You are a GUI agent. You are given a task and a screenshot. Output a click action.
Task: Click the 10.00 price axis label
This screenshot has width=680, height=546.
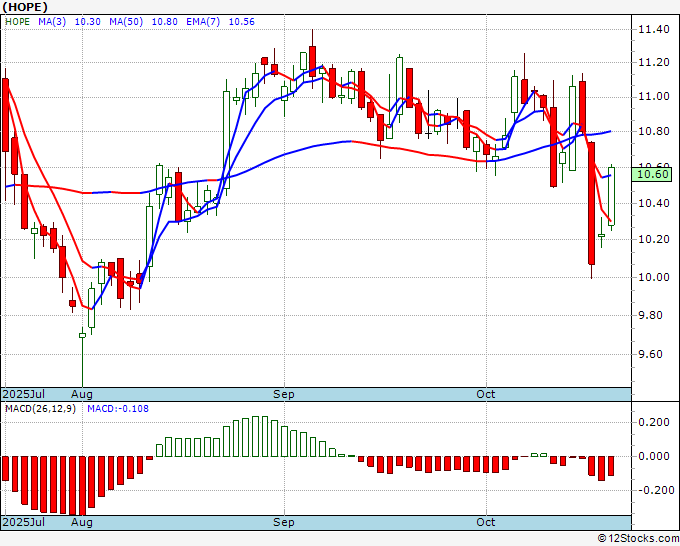654,277
